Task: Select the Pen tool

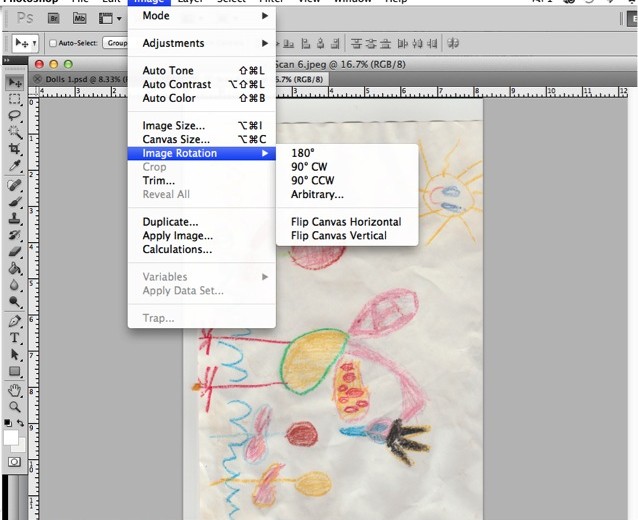Action: pos(15,321)
